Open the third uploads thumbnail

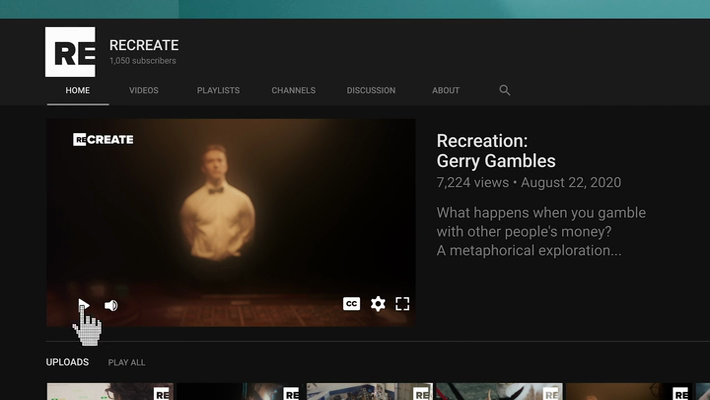coord(369,391)
